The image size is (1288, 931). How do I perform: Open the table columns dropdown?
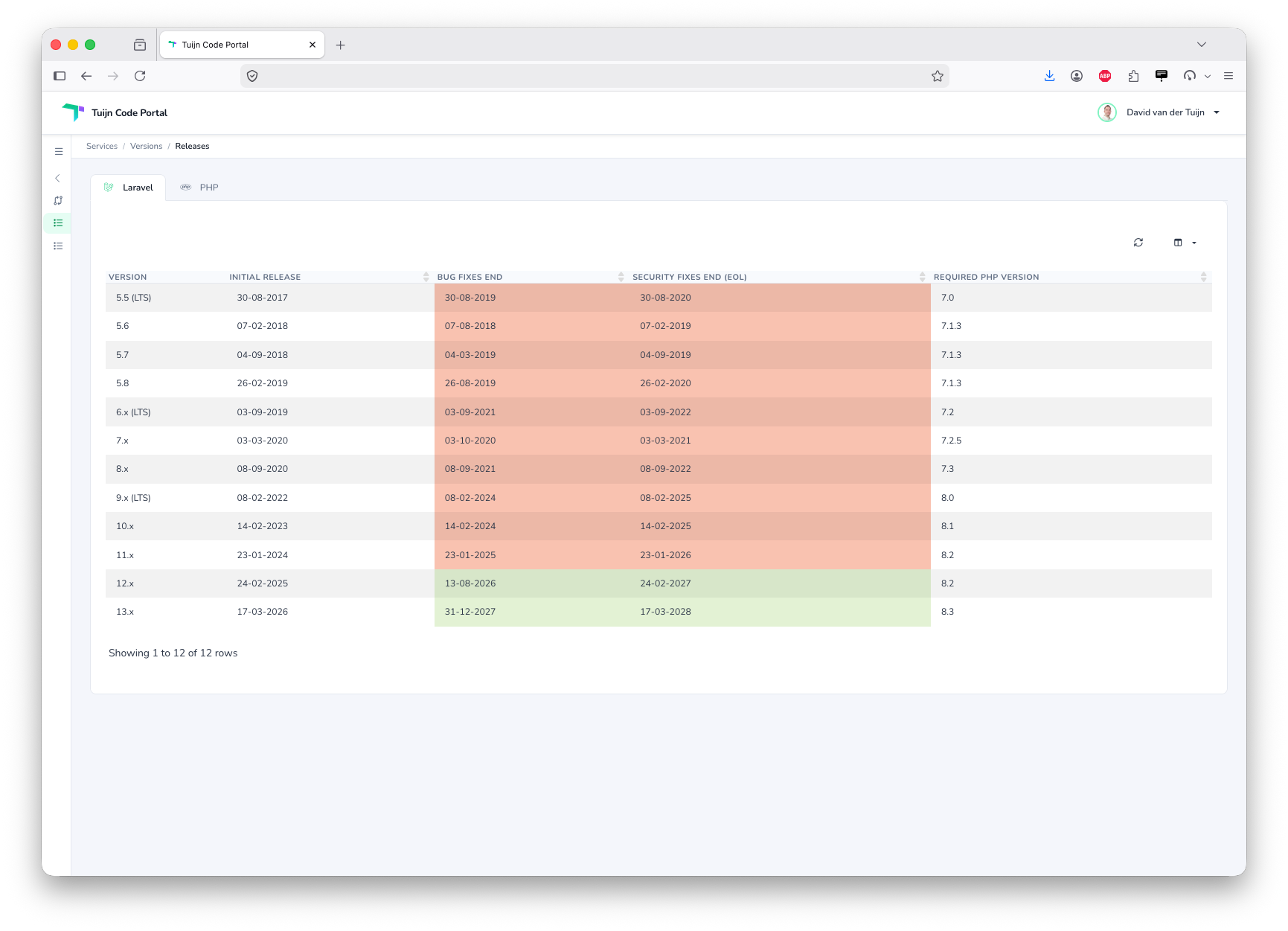click(1185, 243)
